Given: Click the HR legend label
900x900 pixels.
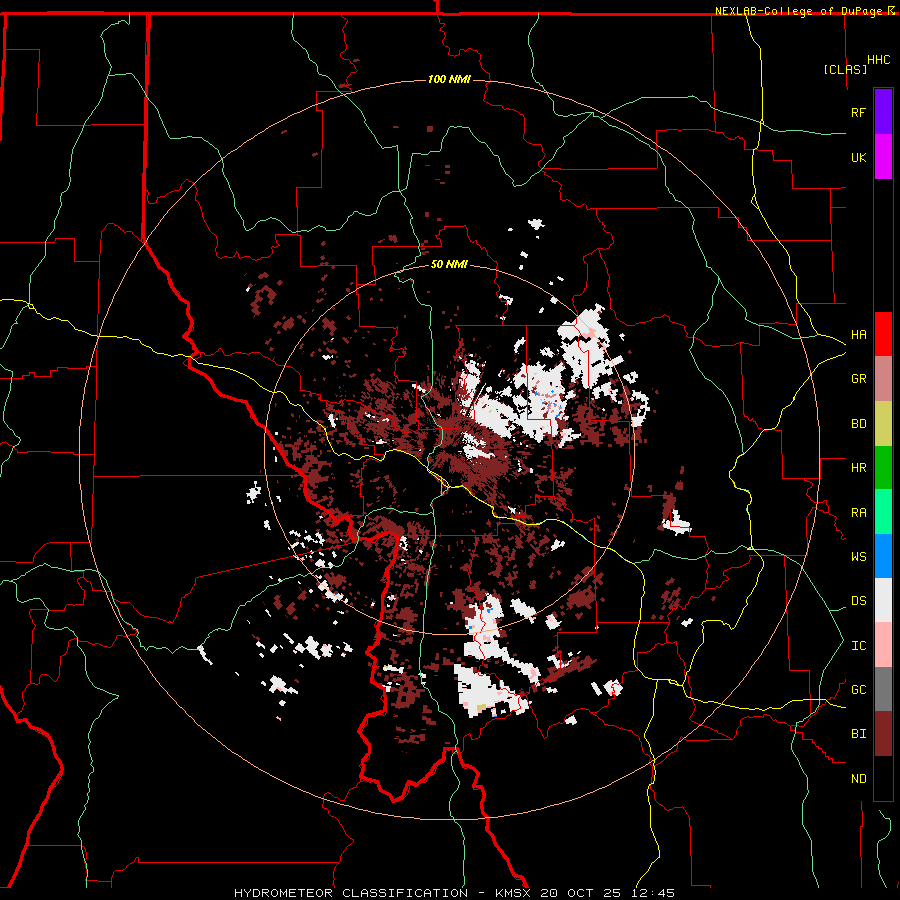Looking at the screenshot, I should pos(858,468).
